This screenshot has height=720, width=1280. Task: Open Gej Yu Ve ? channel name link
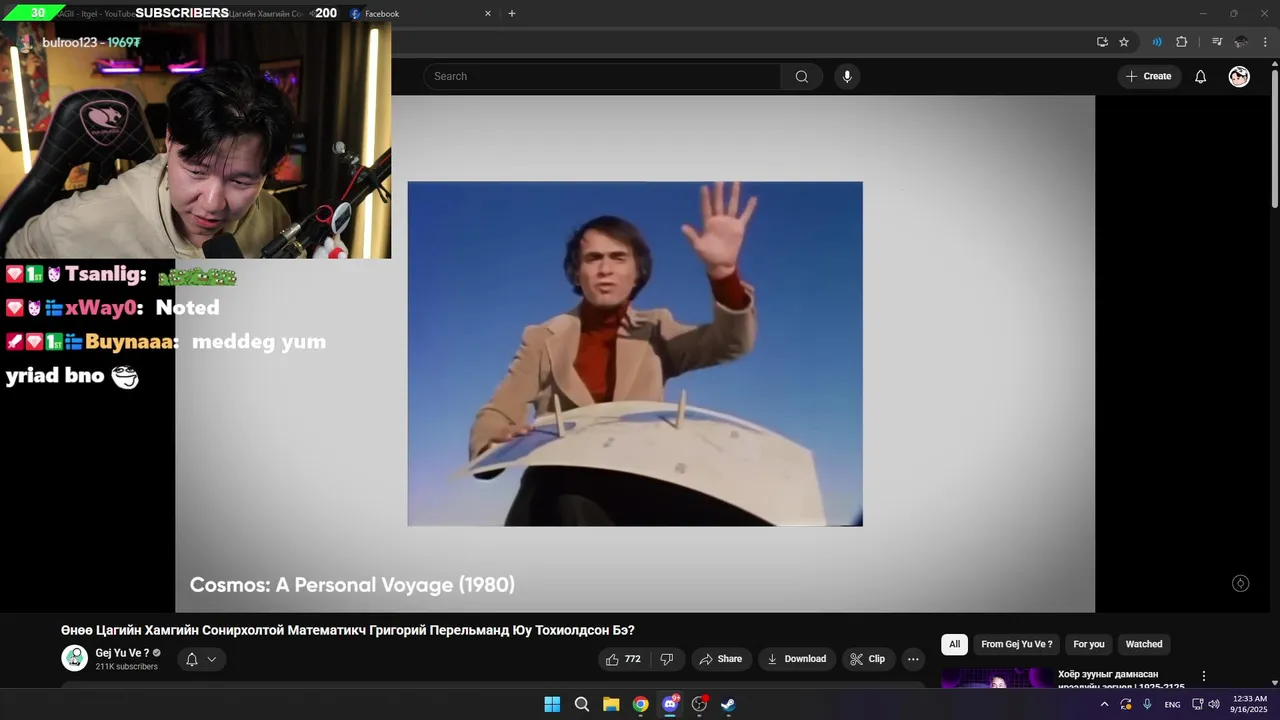pyautogui.click(x=122, y=653)
